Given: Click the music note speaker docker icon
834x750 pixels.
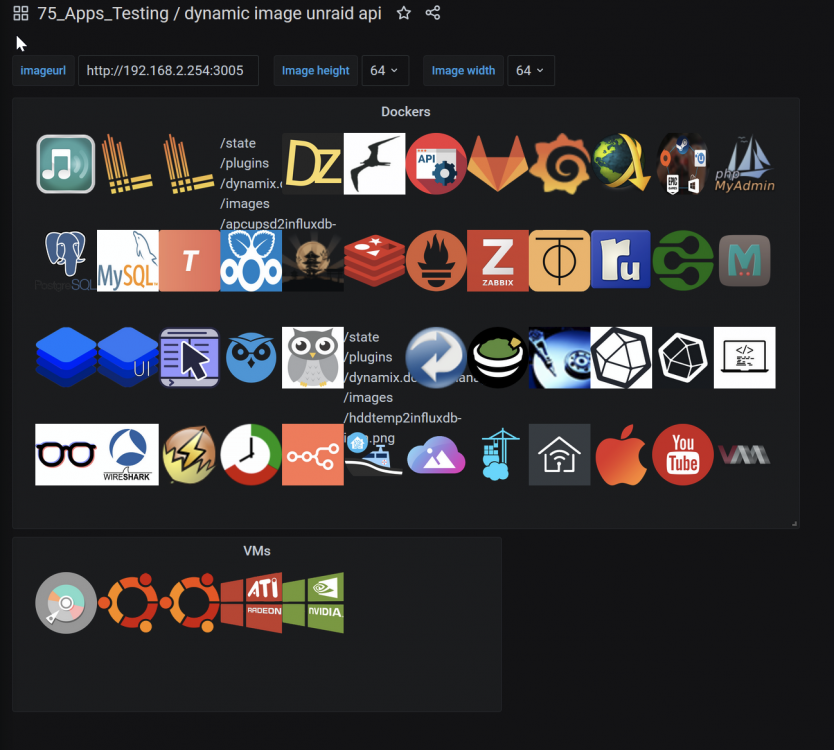Looking at the screenshot, I should 66,164.
